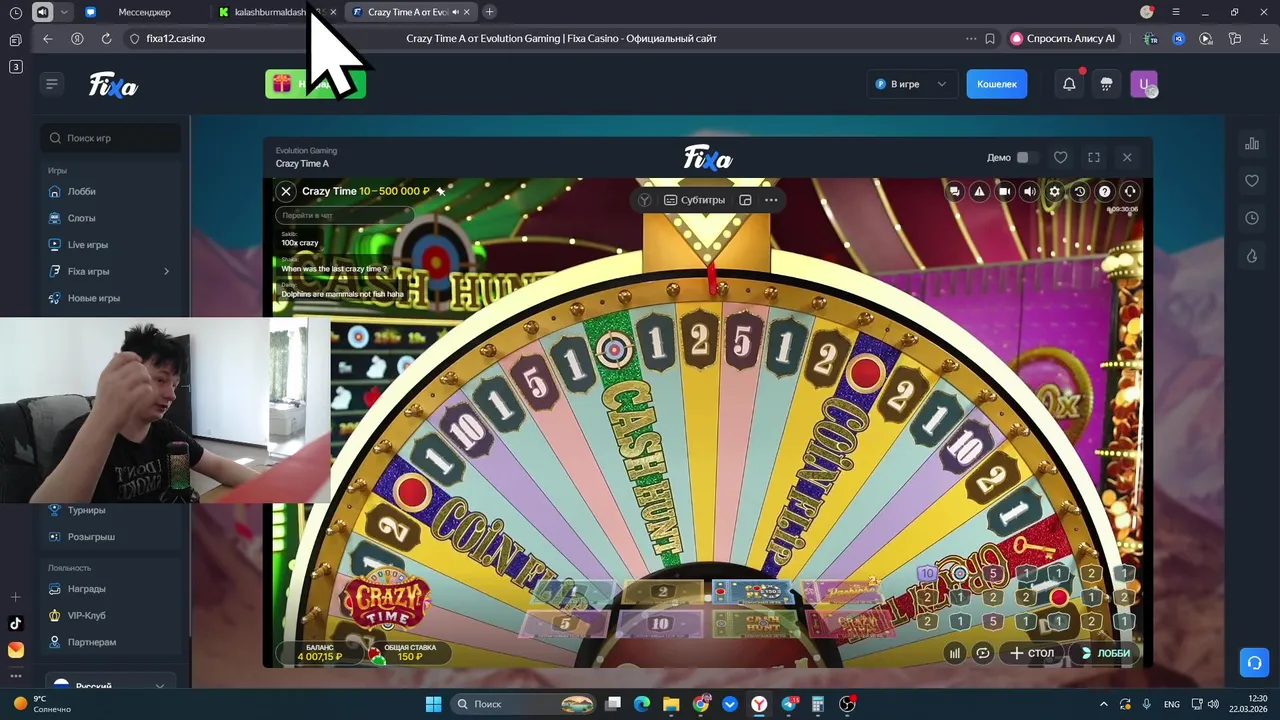This screenshot has width=1280, height=720.
Task: Open Награды in sidebar
Action: tap(86, 589)
